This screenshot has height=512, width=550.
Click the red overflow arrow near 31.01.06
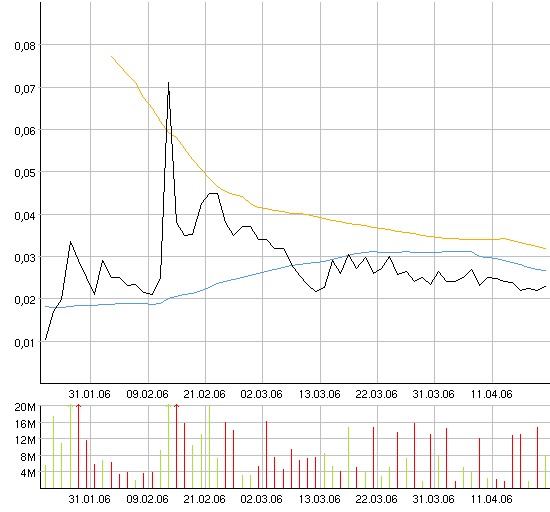click(79, 407)
